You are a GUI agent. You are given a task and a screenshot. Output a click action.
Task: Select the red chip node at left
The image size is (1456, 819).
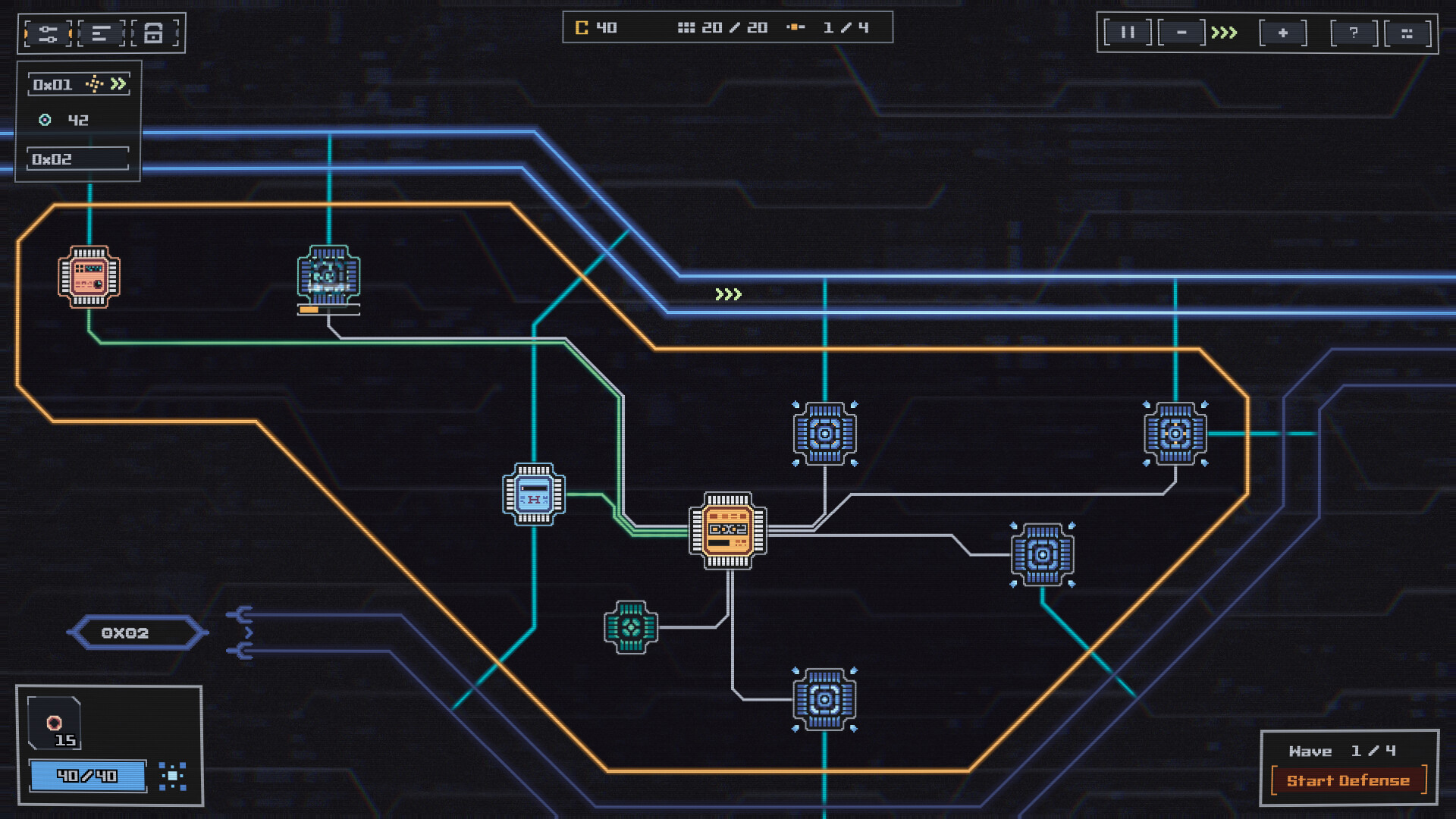[x=89, y=276]
